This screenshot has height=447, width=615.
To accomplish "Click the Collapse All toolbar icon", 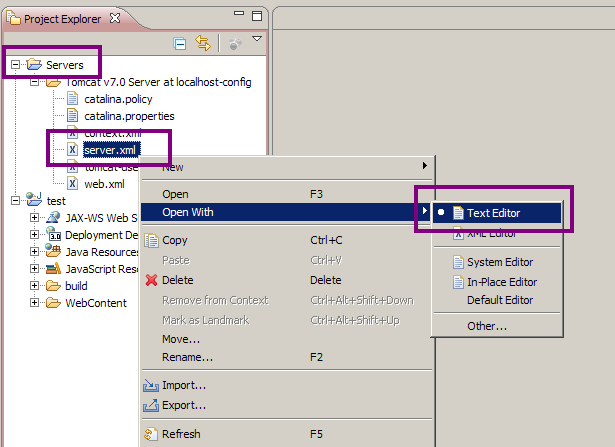I will (x=180, y=44).
